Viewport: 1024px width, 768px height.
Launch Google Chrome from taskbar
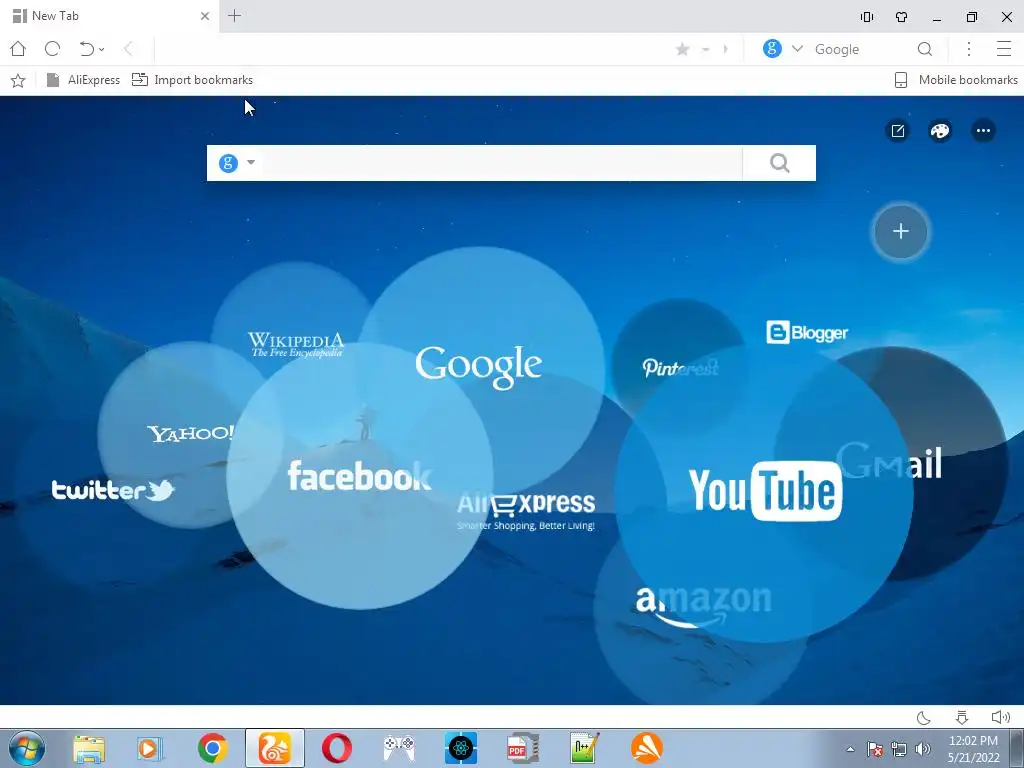pyautogui.click(x=212, y=748)
